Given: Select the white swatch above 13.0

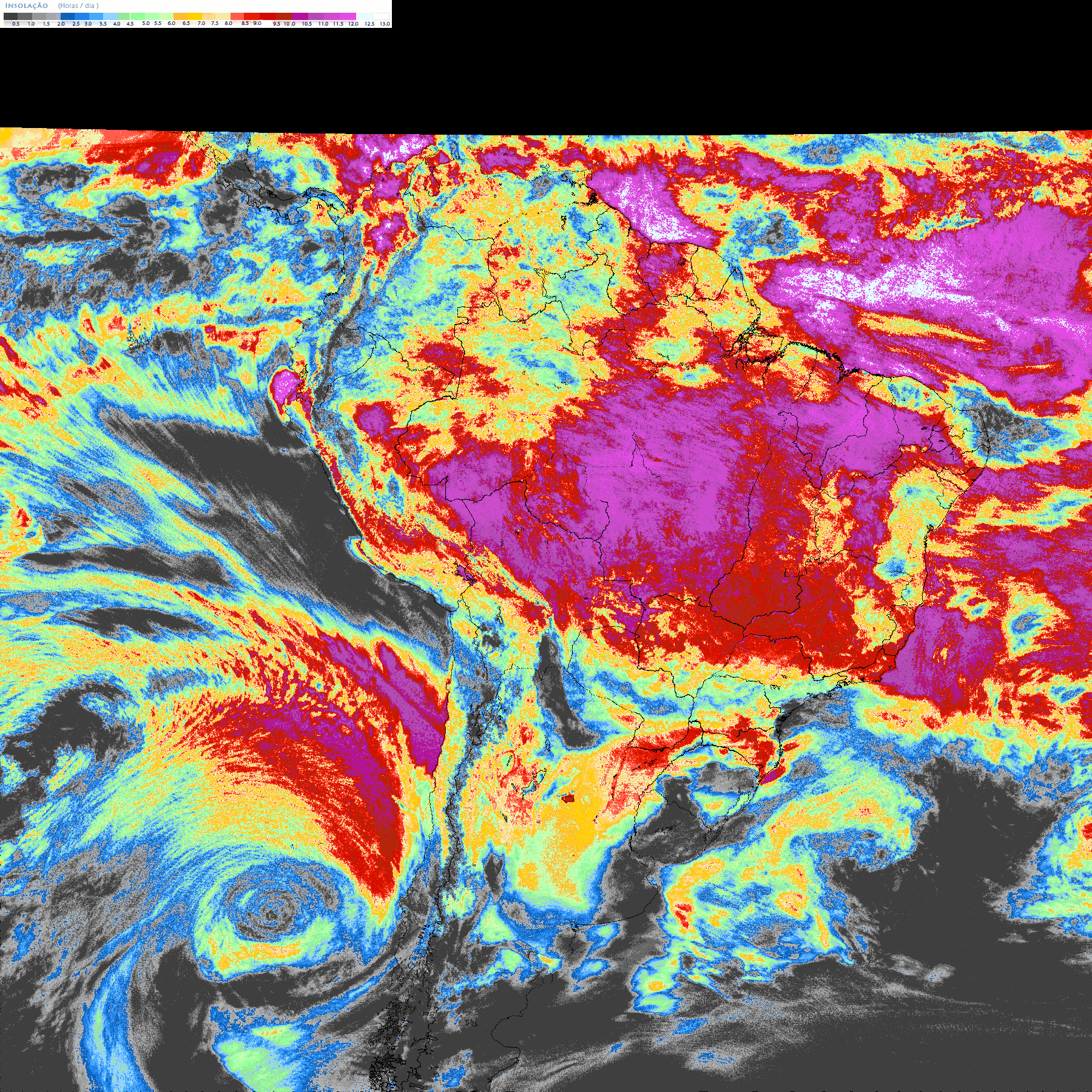Looking at the screenshot, I should [381, 16].
